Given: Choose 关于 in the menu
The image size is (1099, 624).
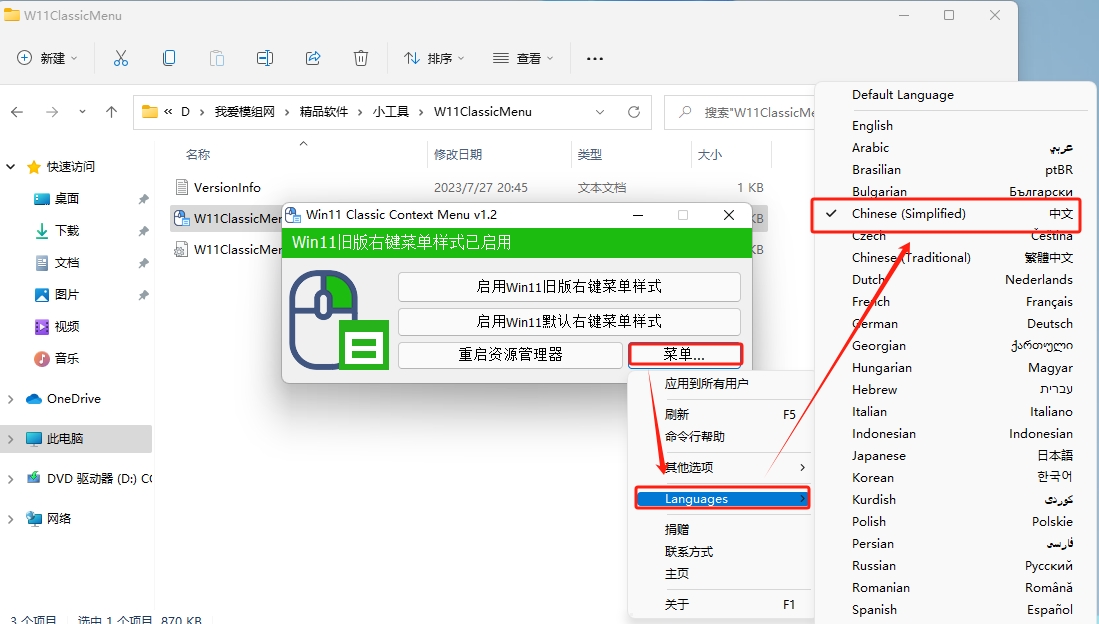Looking at the screenshot, I should click(721, 604).
